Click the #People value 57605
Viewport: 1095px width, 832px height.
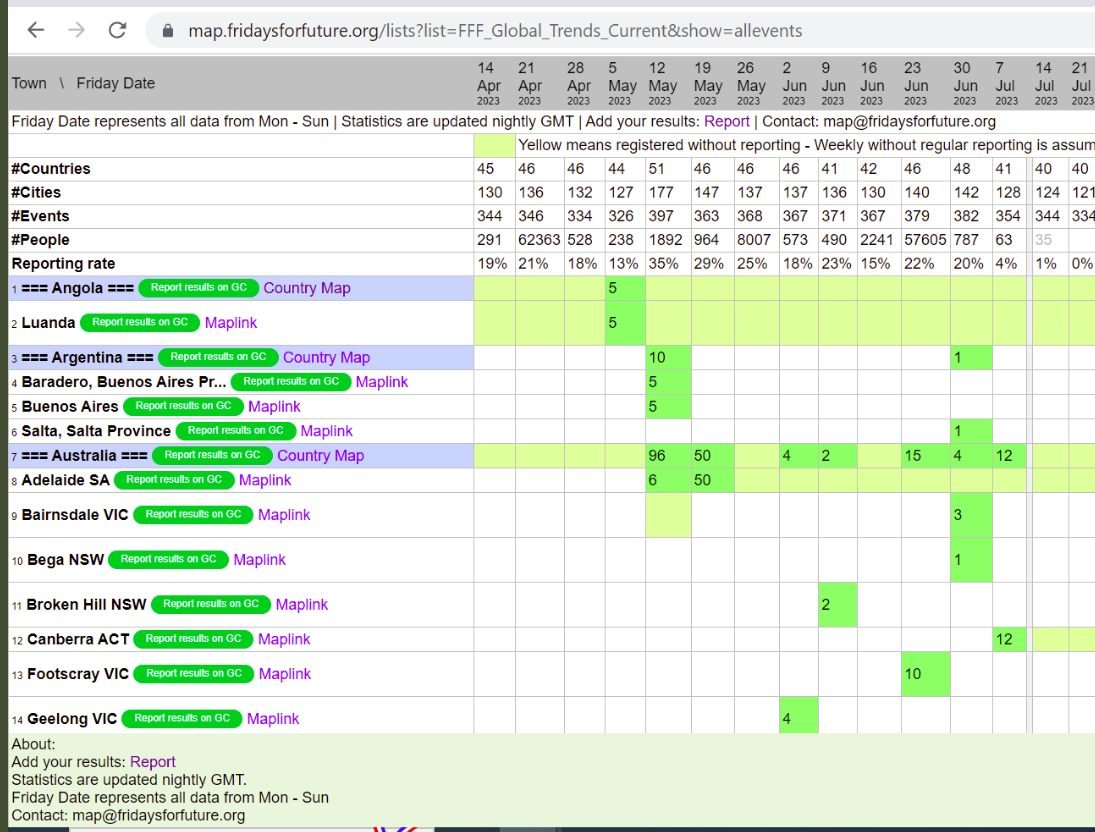pyautogui.click(x=925, y=240)
